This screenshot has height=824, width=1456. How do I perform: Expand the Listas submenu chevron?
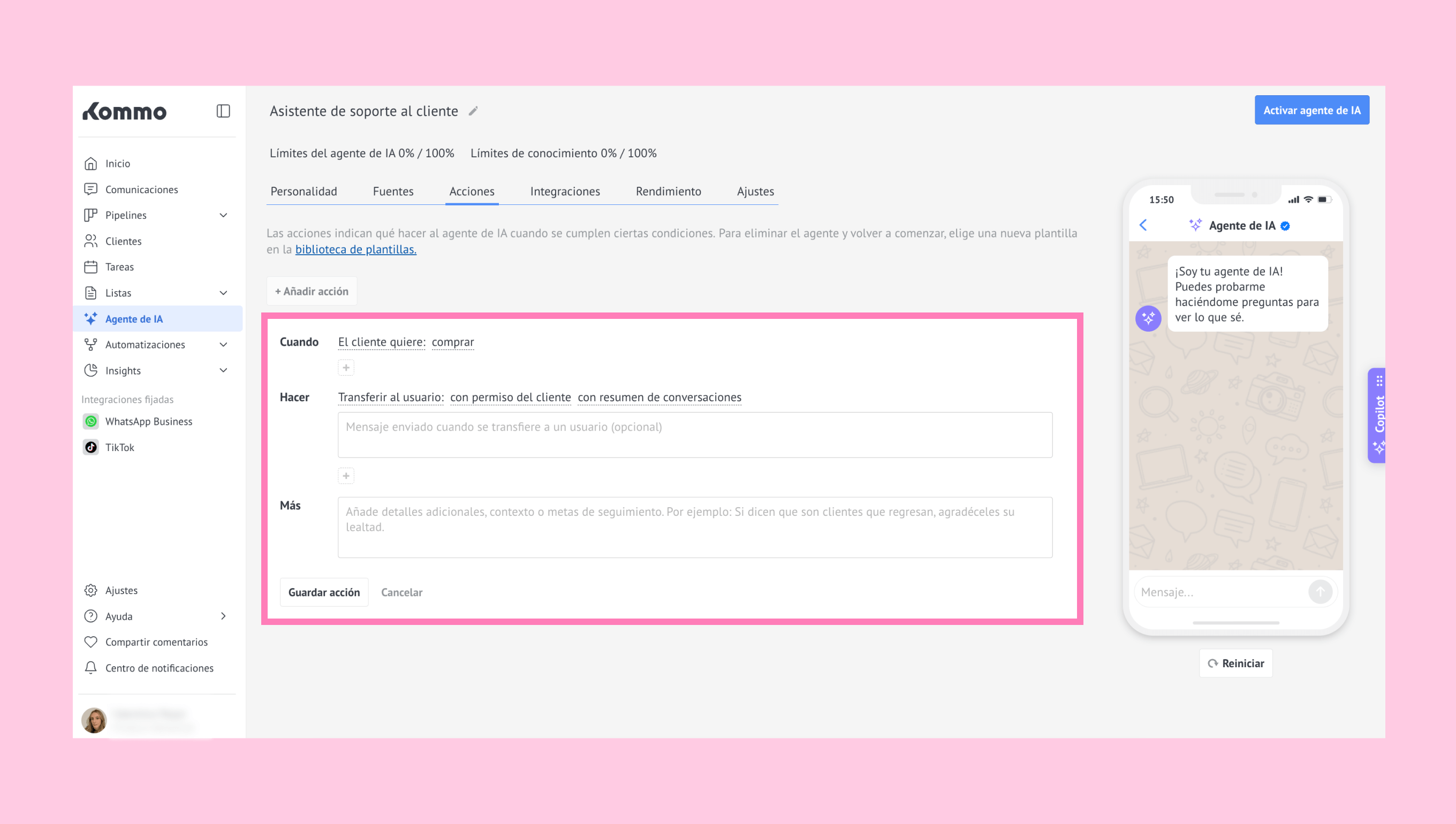(x=223, y=293)
